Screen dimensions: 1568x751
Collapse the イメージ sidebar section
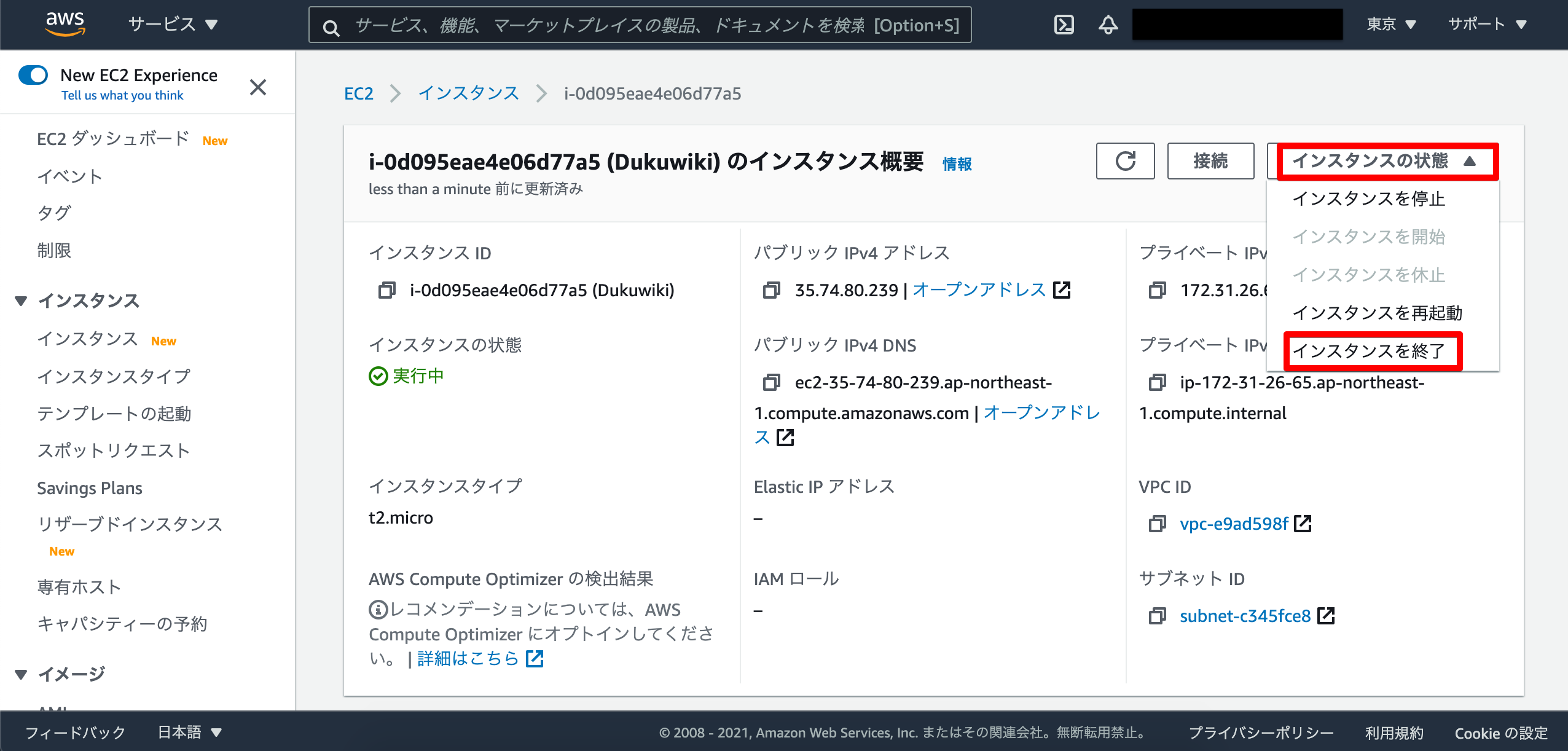pyautogui.click(x=21, y=674)
